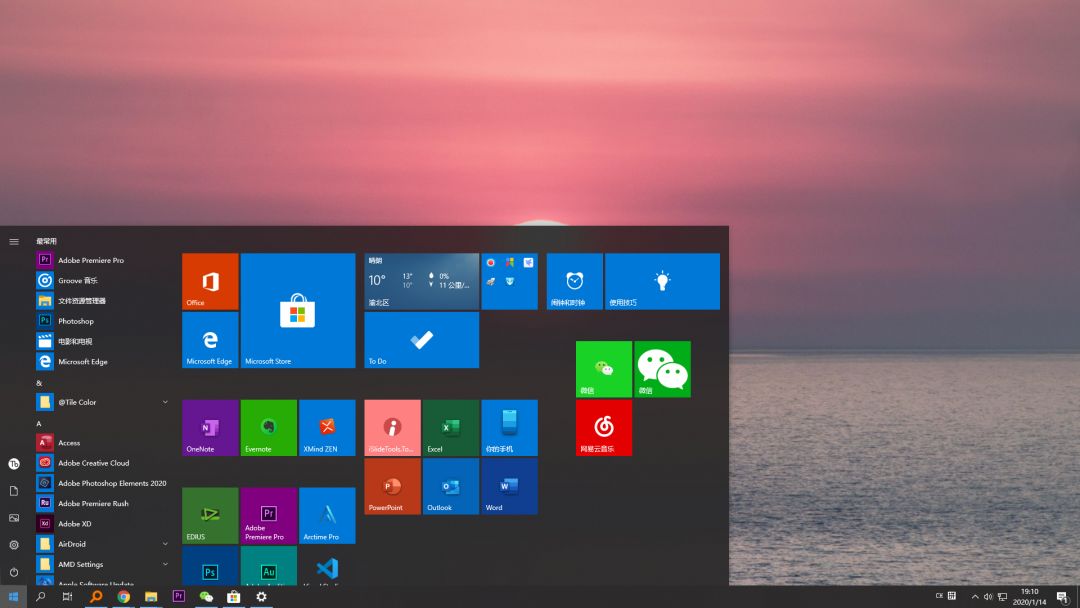Open the Office tile
The height and width of the screenshot is (608, 1080).
tap(210, 281)
